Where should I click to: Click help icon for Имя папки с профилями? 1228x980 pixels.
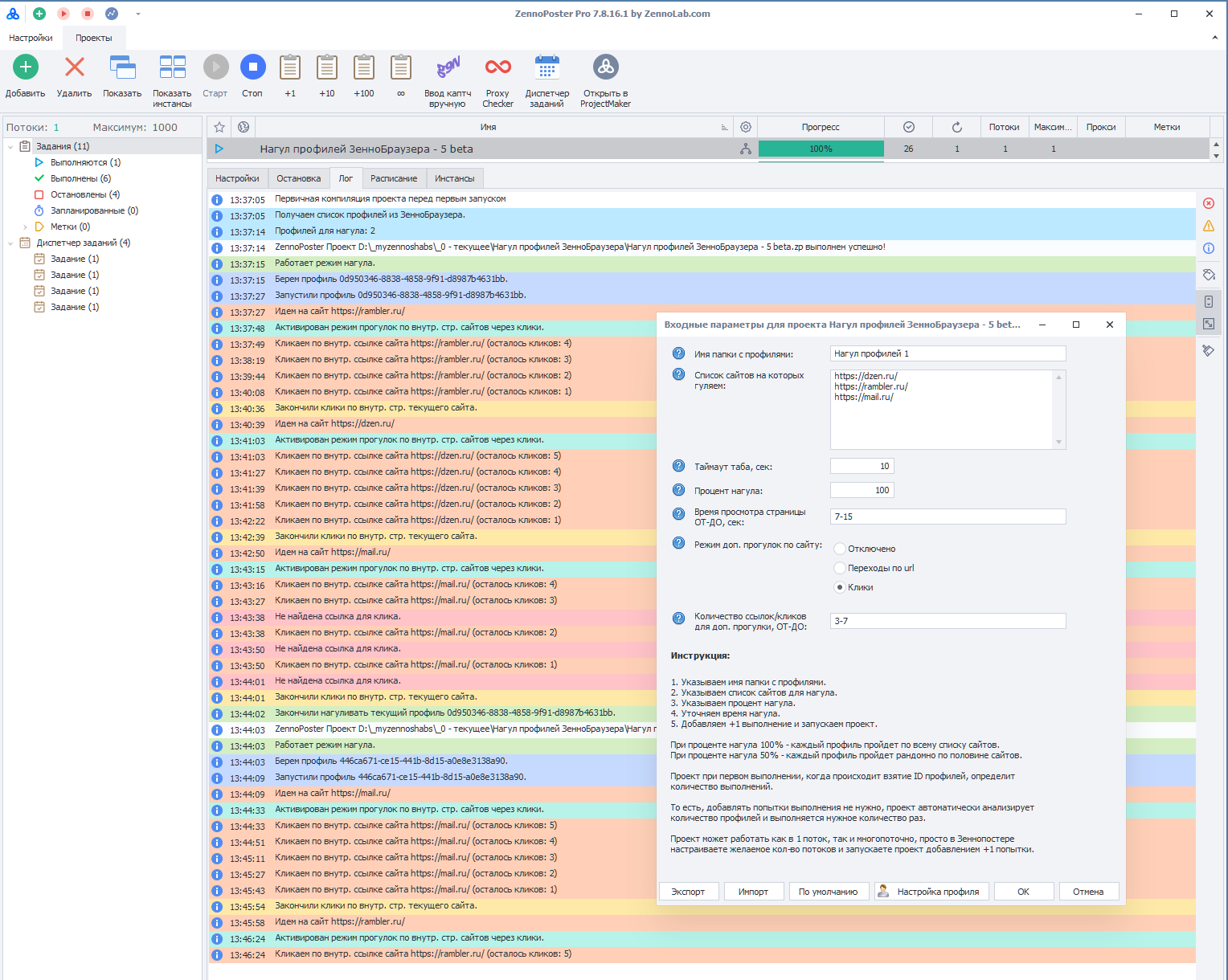tap(678, 353)
